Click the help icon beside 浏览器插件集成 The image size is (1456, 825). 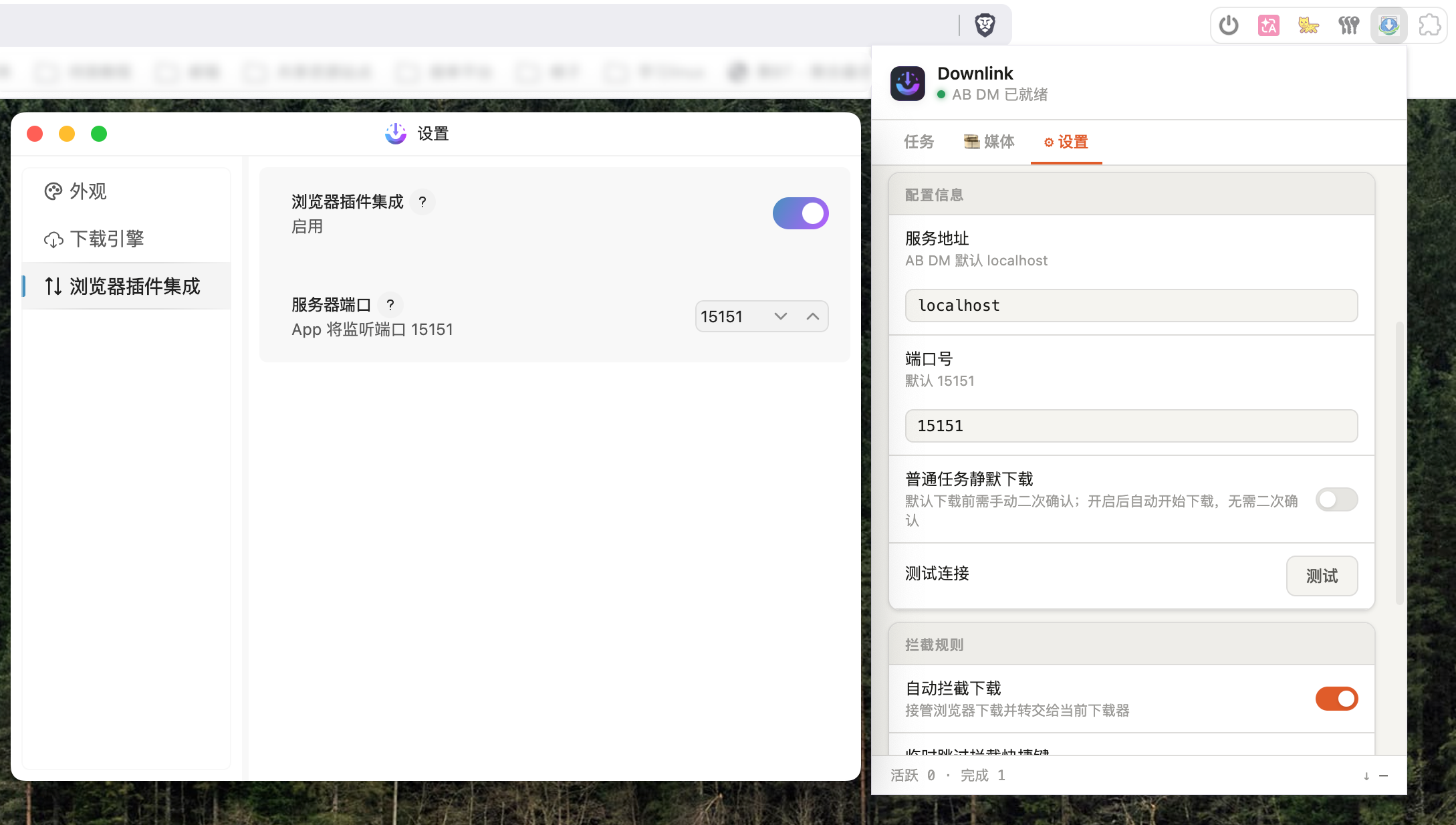point(422,202)
